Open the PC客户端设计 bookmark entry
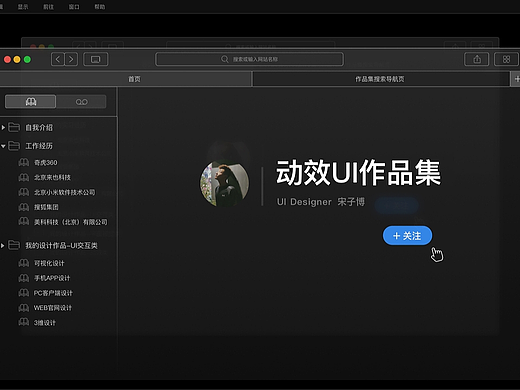 pos(53,293)
